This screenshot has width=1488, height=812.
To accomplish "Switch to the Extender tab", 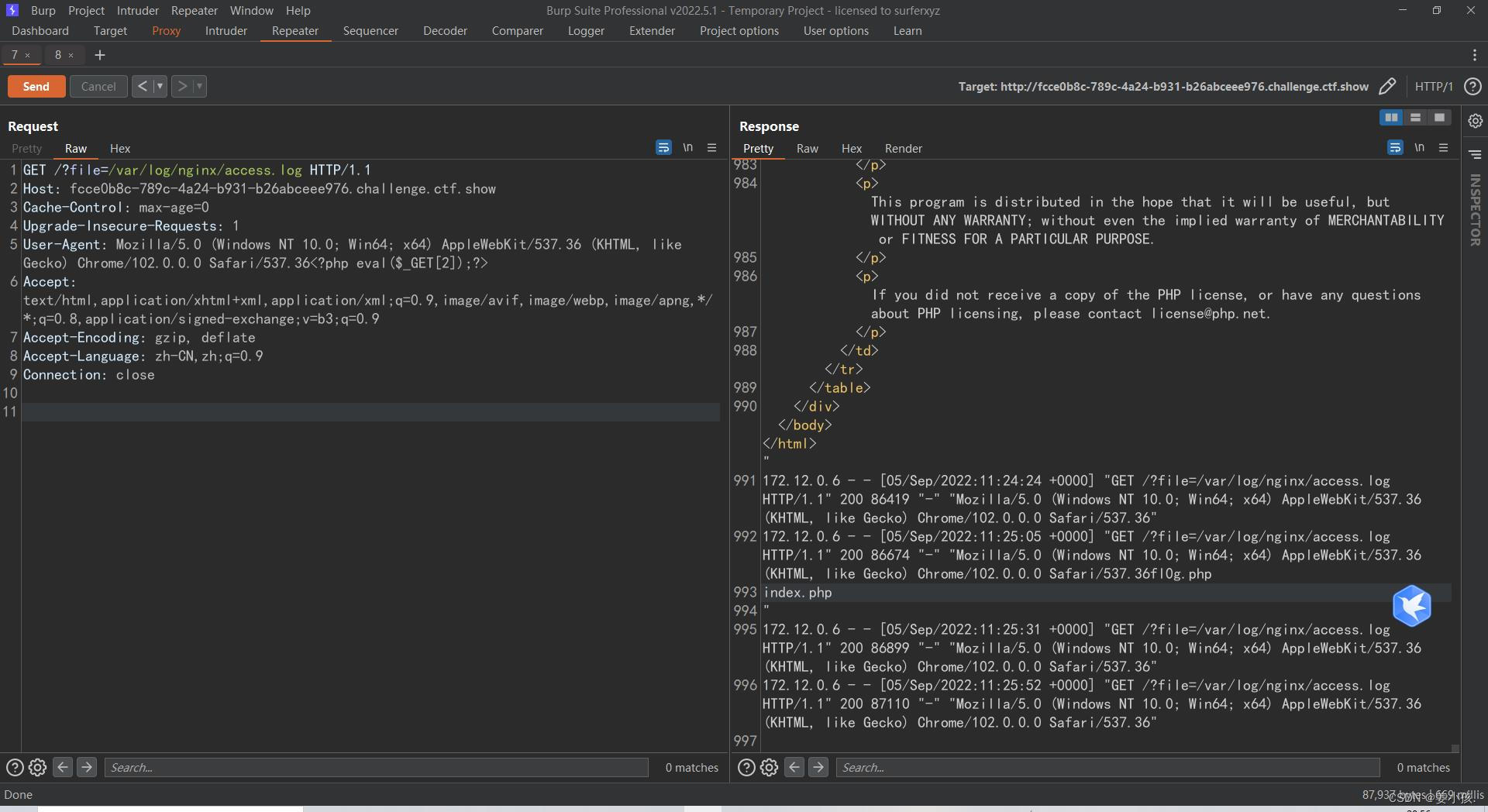I will pyautogui.click(x=652, y=30).
